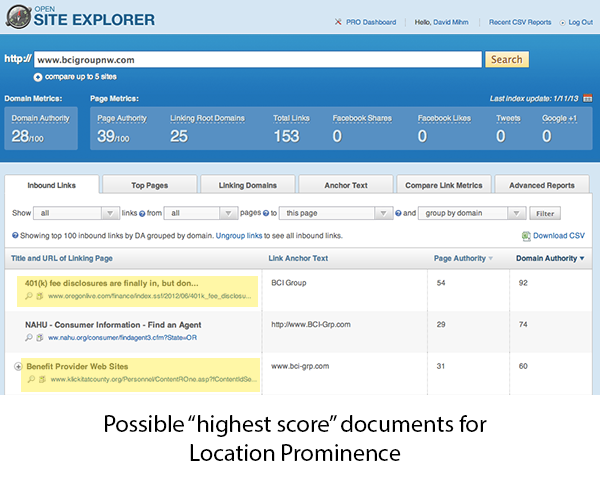
Task: Open the 'this page' target dropdown
Action: 334,213
